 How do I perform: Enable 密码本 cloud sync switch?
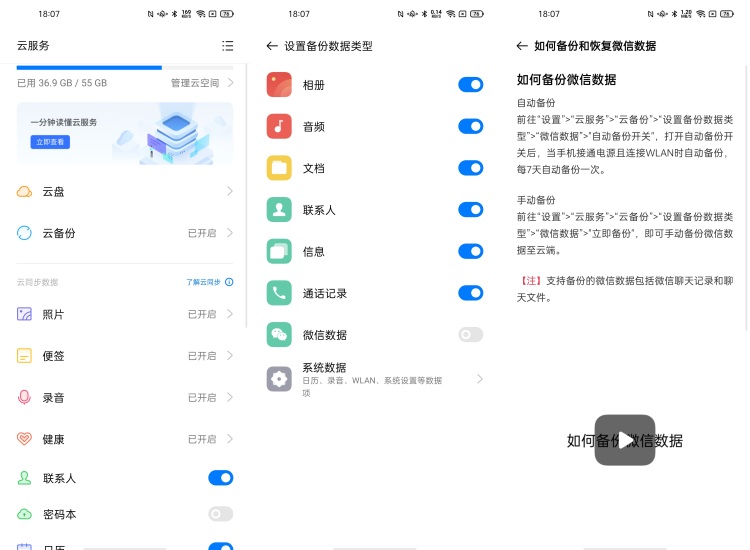221,514
